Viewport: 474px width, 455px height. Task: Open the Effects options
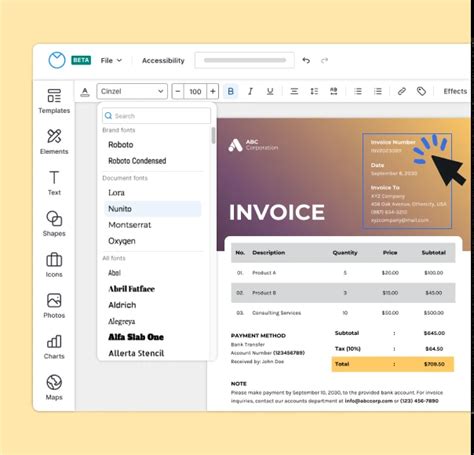click(x=455, y=91)
